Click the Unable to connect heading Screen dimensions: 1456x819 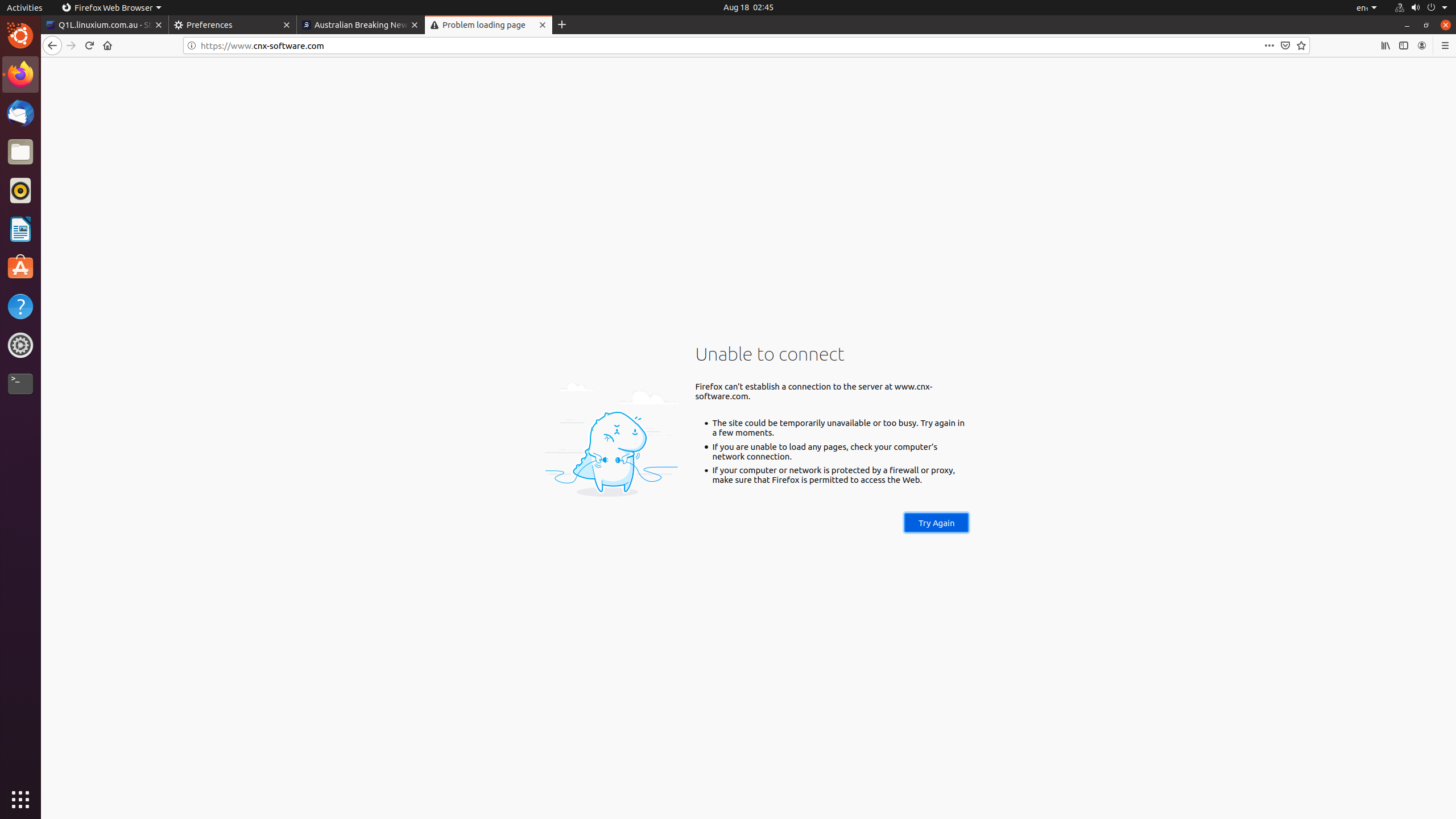tap(770, 354)
